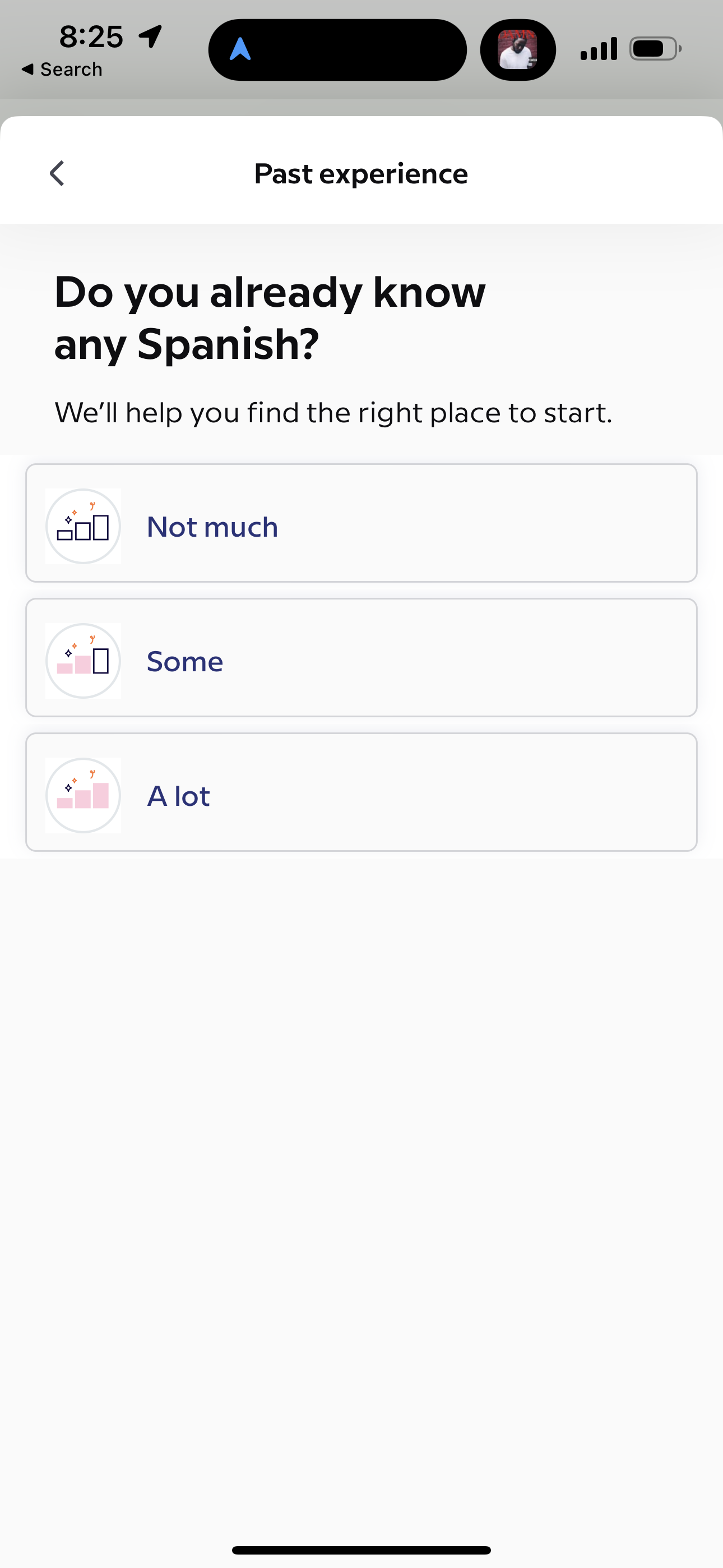The width and height of the screenshot is (723, 1568).
Task: Choose the Some experience level
Action: 361,661
